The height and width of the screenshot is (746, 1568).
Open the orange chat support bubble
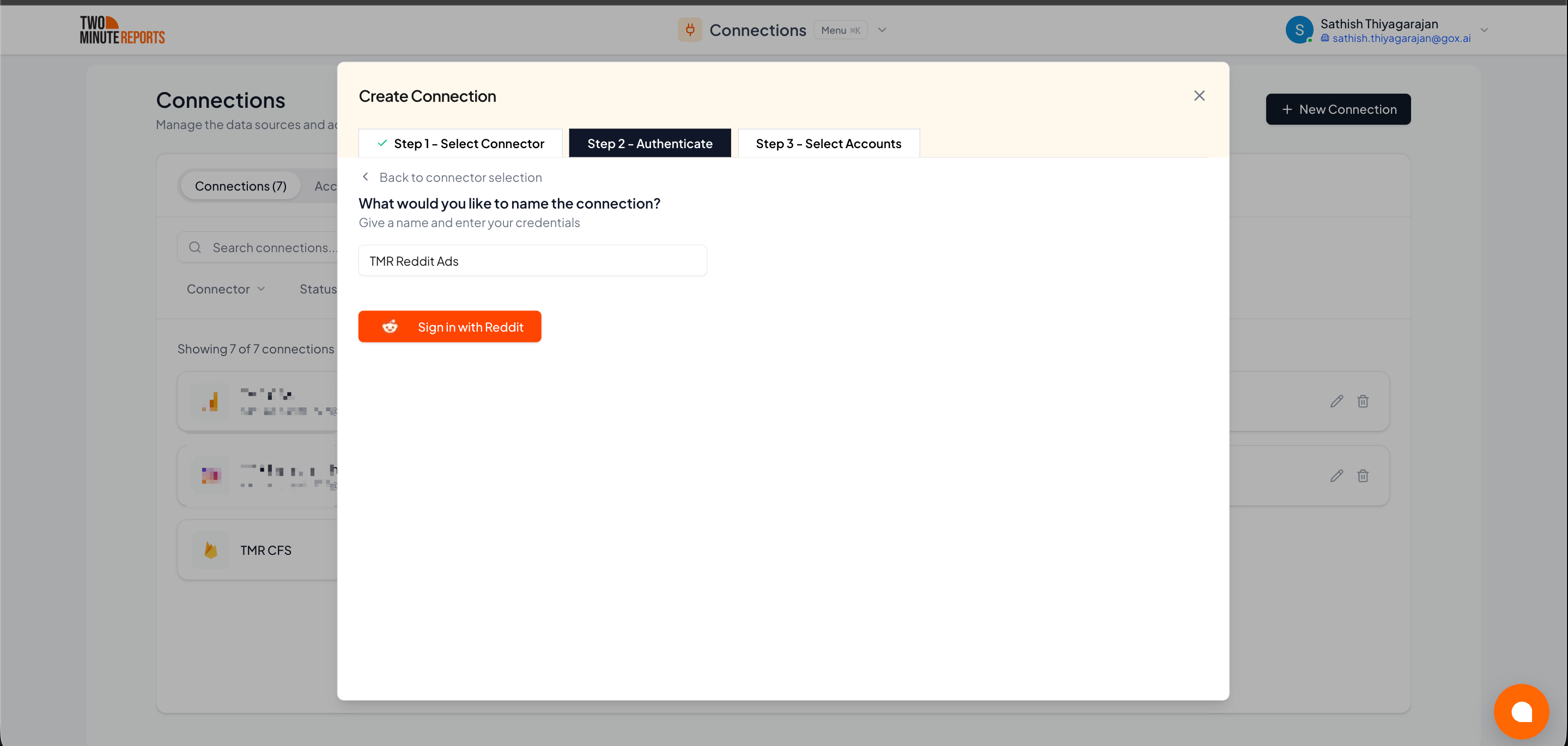point(1521,711)
